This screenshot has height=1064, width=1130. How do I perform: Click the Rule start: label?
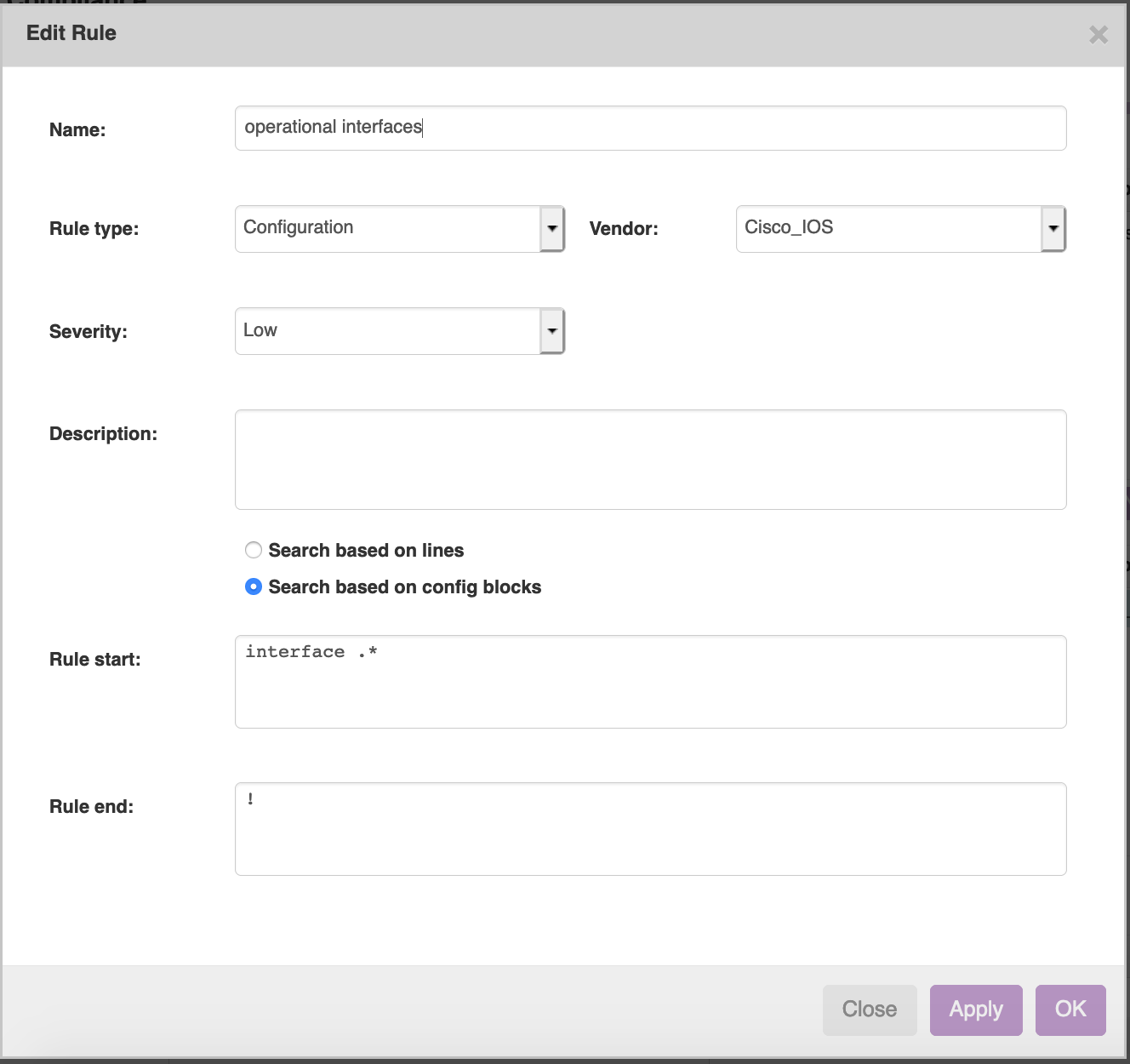click(x=95, y=660)
